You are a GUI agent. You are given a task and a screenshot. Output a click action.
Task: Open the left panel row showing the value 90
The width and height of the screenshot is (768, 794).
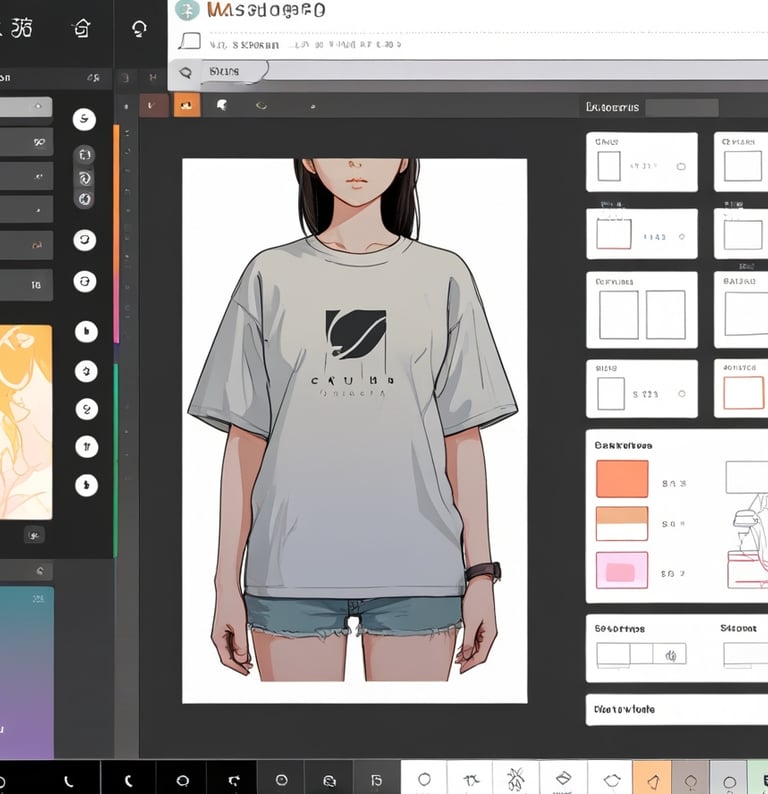coord(26,142)
